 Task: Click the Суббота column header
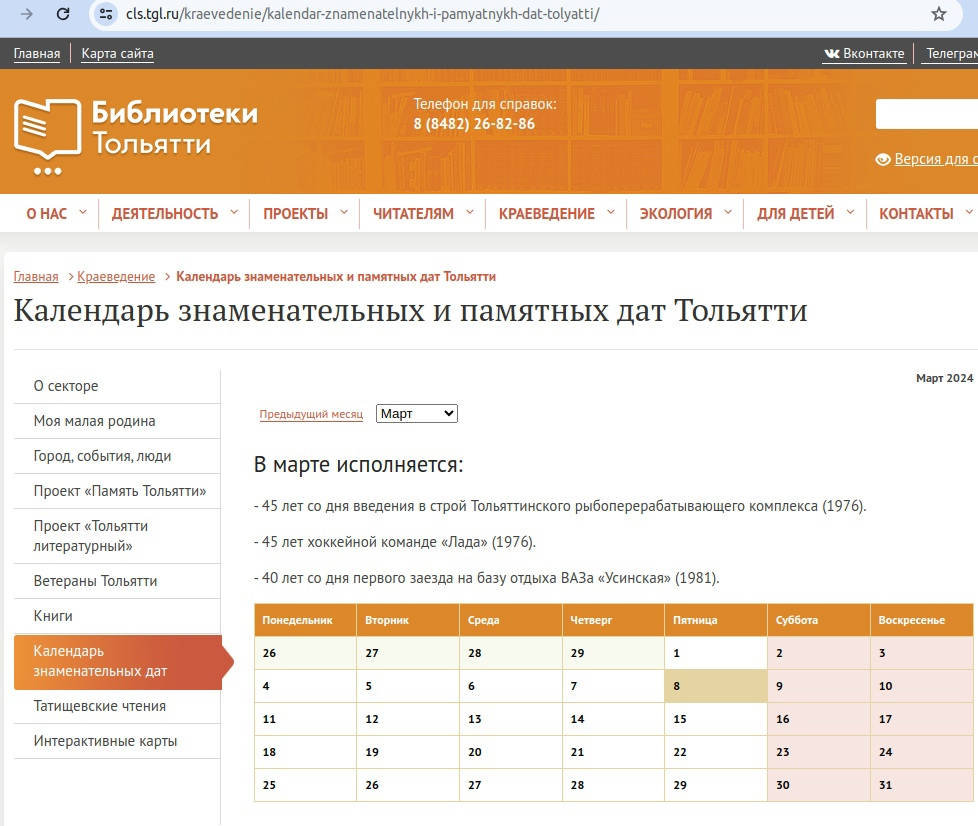(818, 620)
